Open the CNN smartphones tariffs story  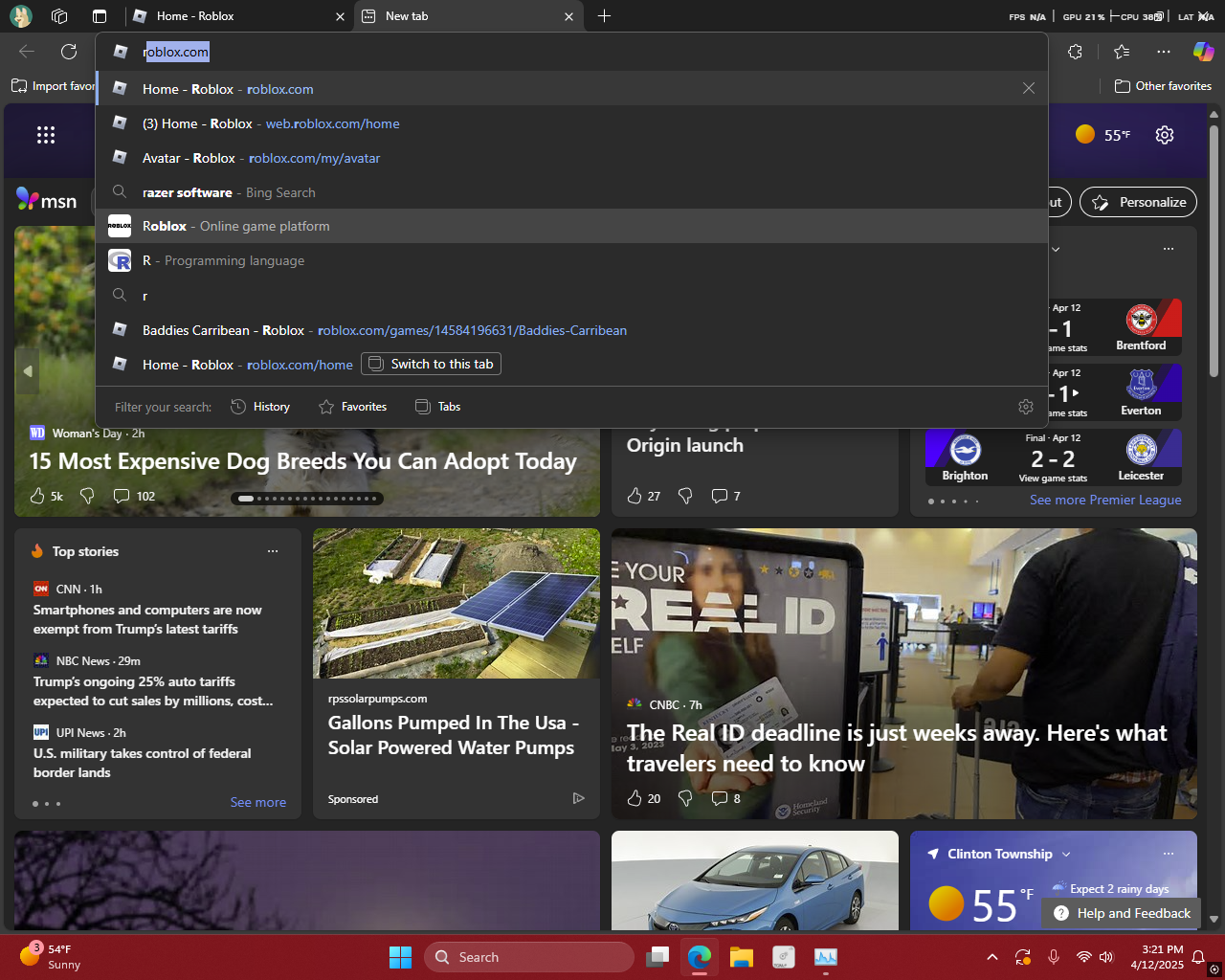click(147, 619)
